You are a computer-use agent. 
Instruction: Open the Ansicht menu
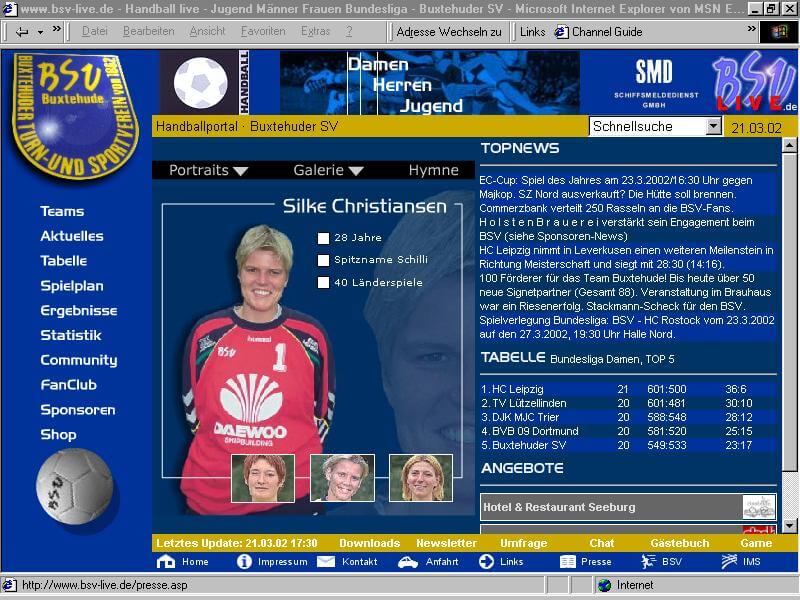click(207, 32)
